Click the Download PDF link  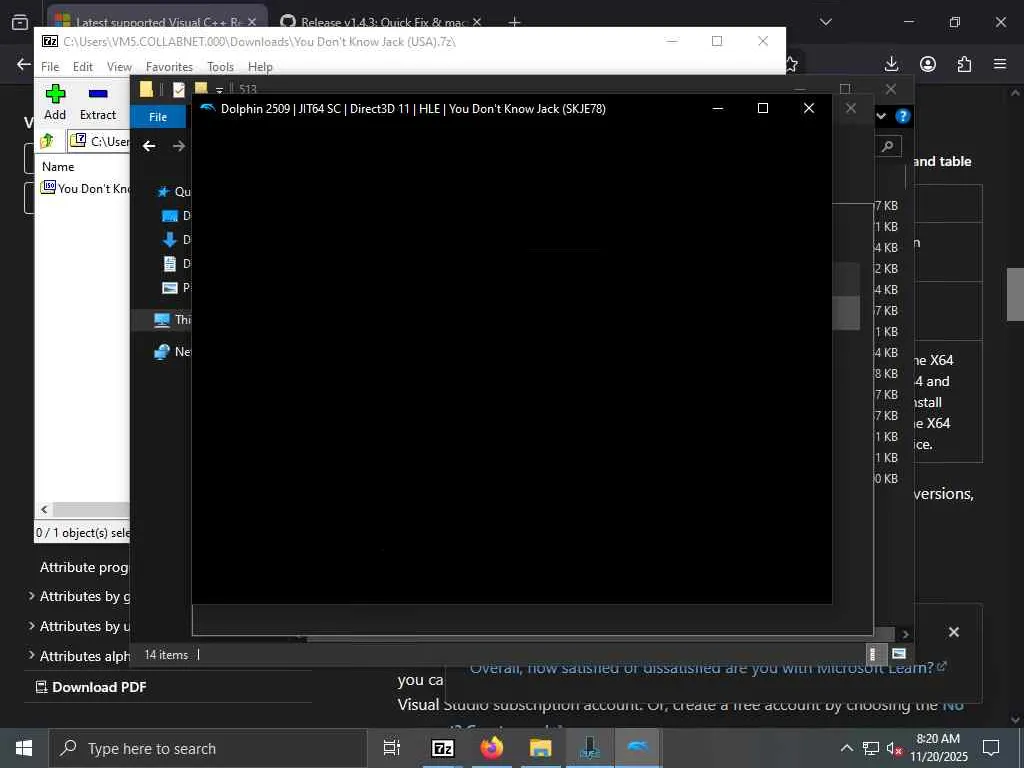click(91, 687)
